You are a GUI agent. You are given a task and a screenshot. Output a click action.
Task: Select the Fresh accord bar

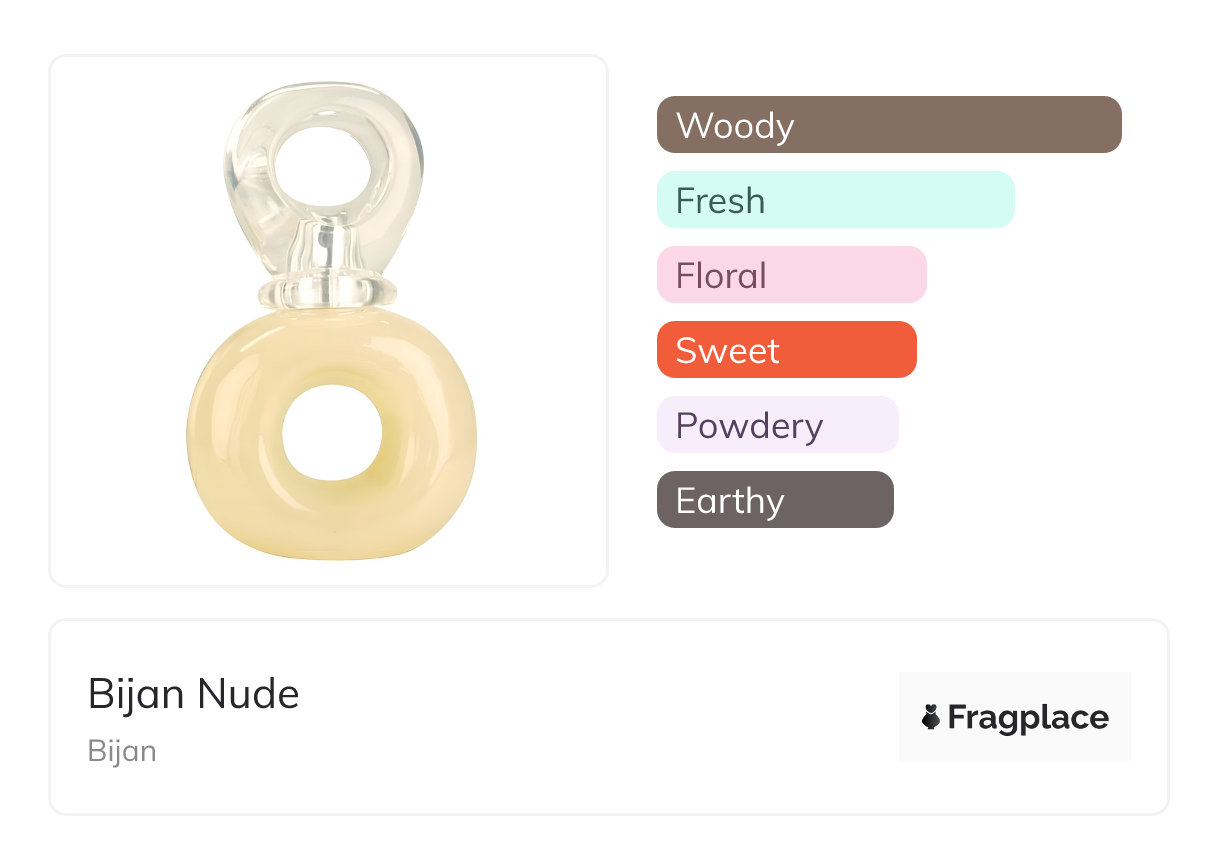click(x=835, y=200)
